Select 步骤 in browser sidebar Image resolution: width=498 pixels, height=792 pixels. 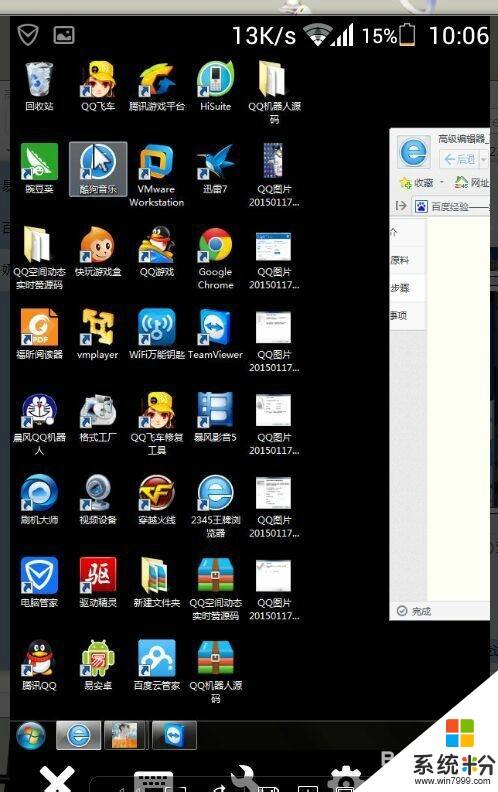[x=400, y=287]
